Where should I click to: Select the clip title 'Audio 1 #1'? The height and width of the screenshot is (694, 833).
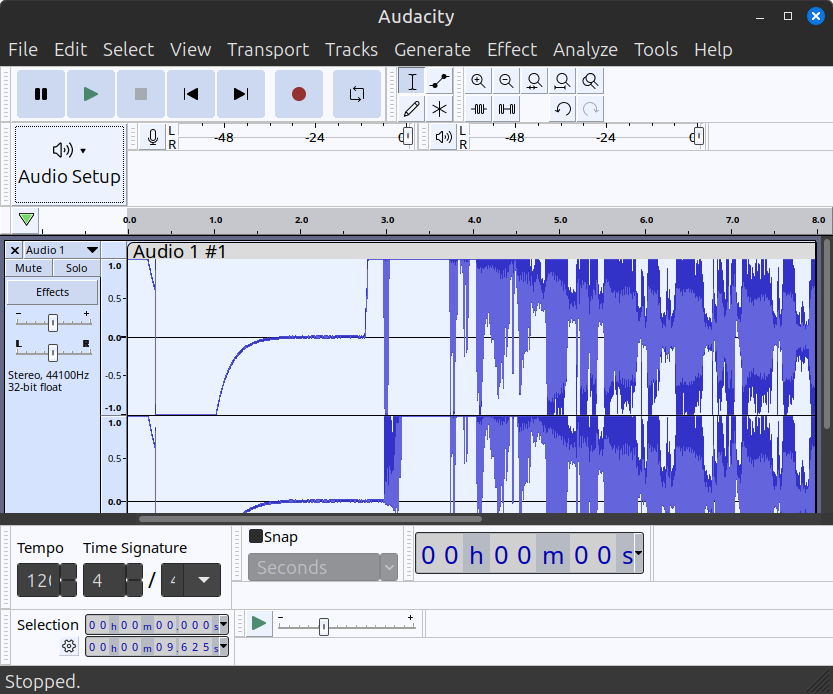[x=180, y=251]
